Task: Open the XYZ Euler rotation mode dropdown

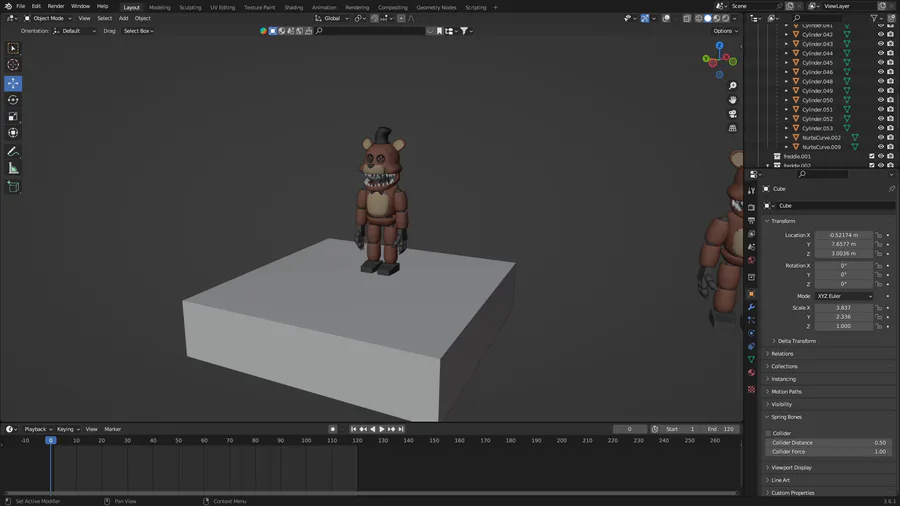Action: (844, 296)
